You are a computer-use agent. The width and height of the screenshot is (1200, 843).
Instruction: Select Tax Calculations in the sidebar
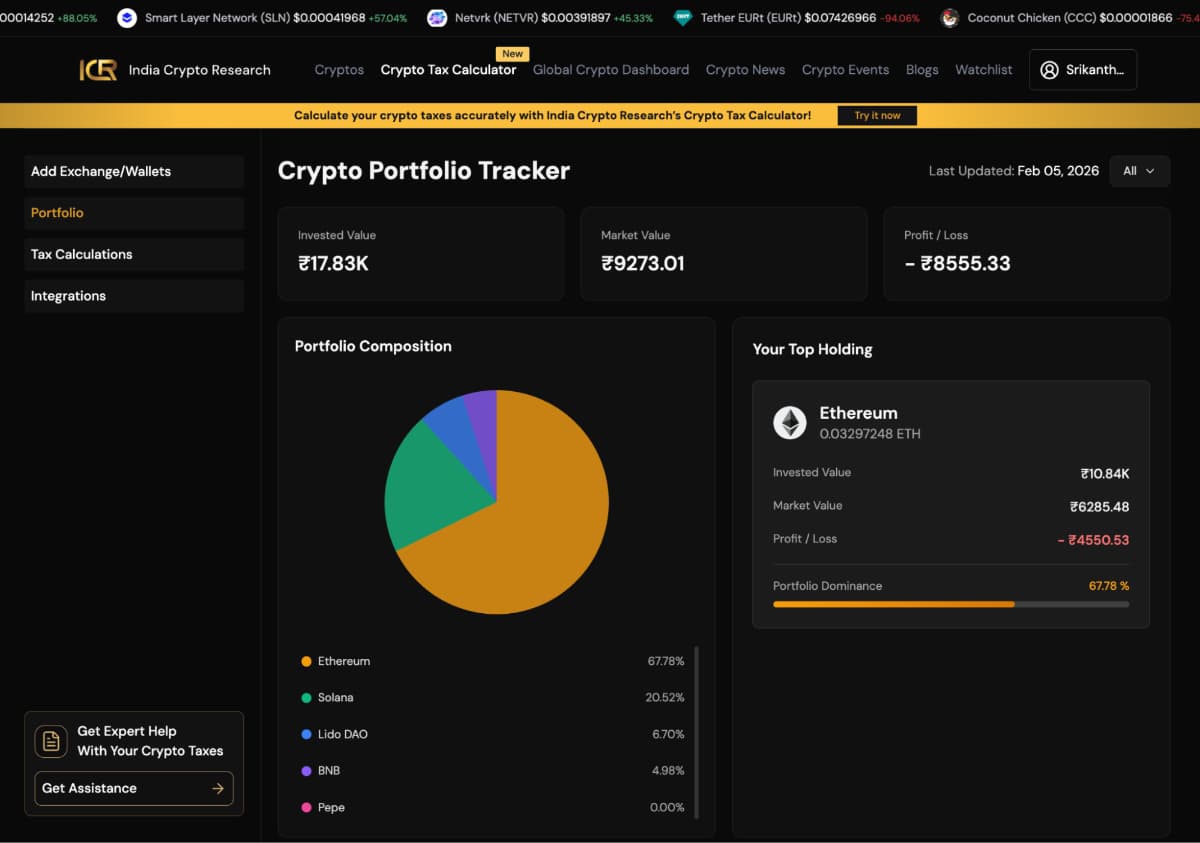[82, 255]
